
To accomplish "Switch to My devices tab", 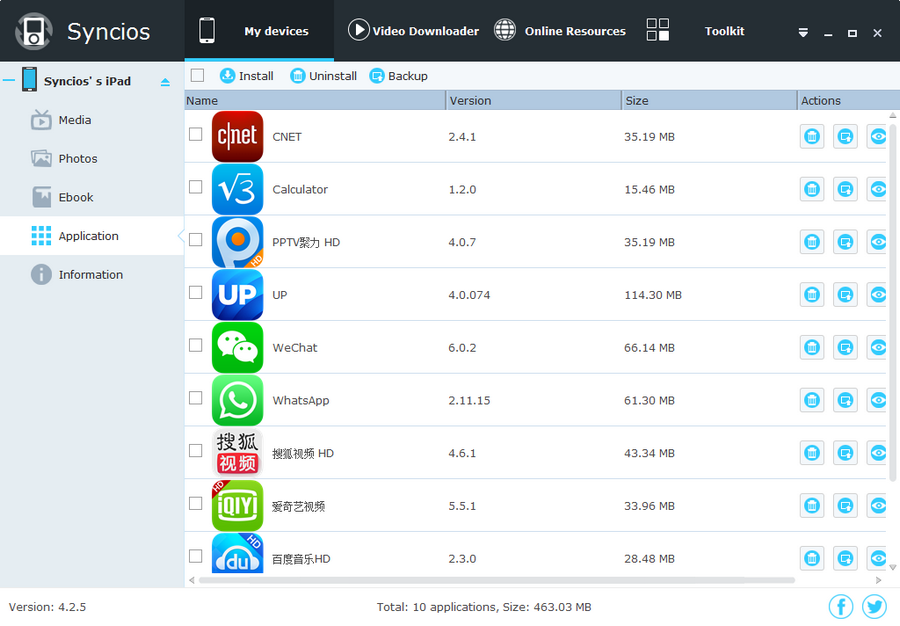I will pos(259,31).
